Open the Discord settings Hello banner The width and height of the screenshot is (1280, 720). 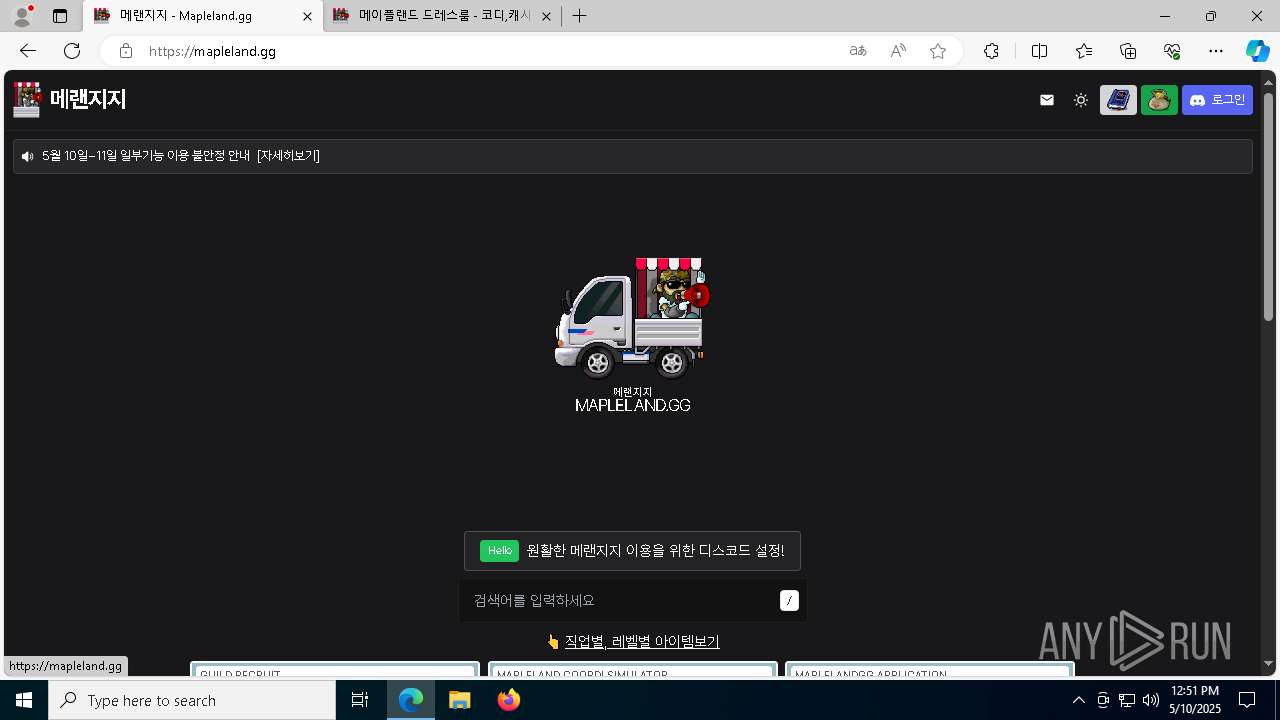(632, 551)
